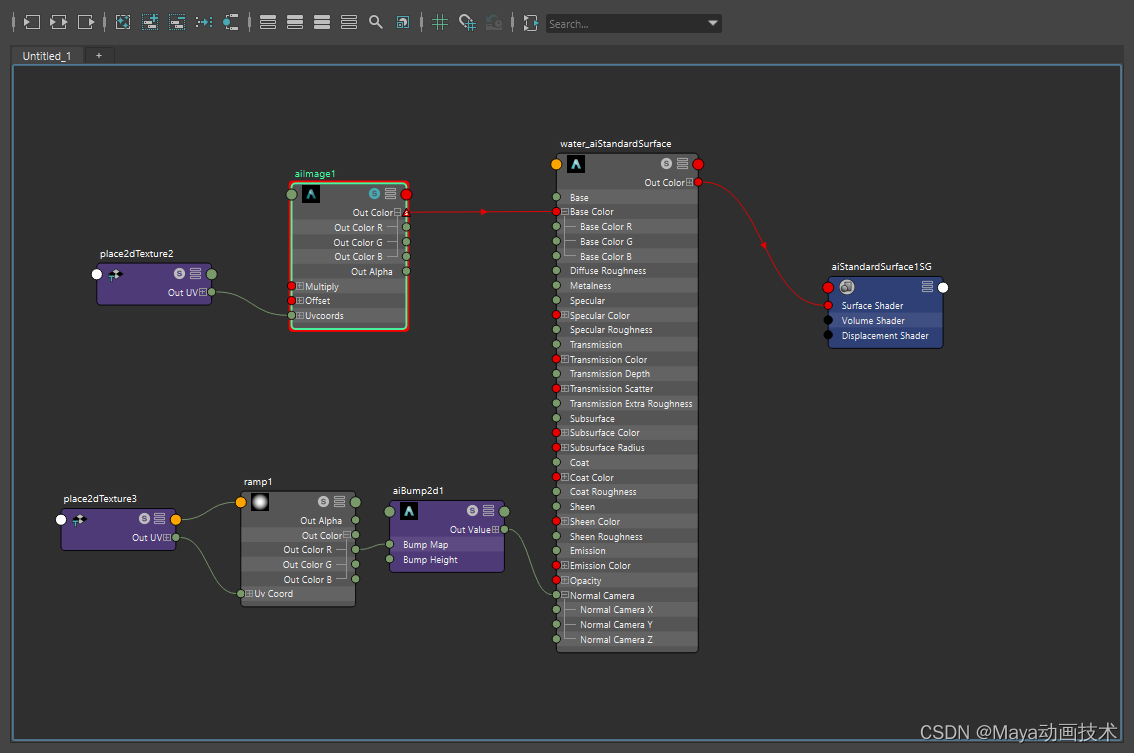This screenshot has height=753, width=1134.
Task: Add selected nodes to graph icon
Action: click(150, 22)
